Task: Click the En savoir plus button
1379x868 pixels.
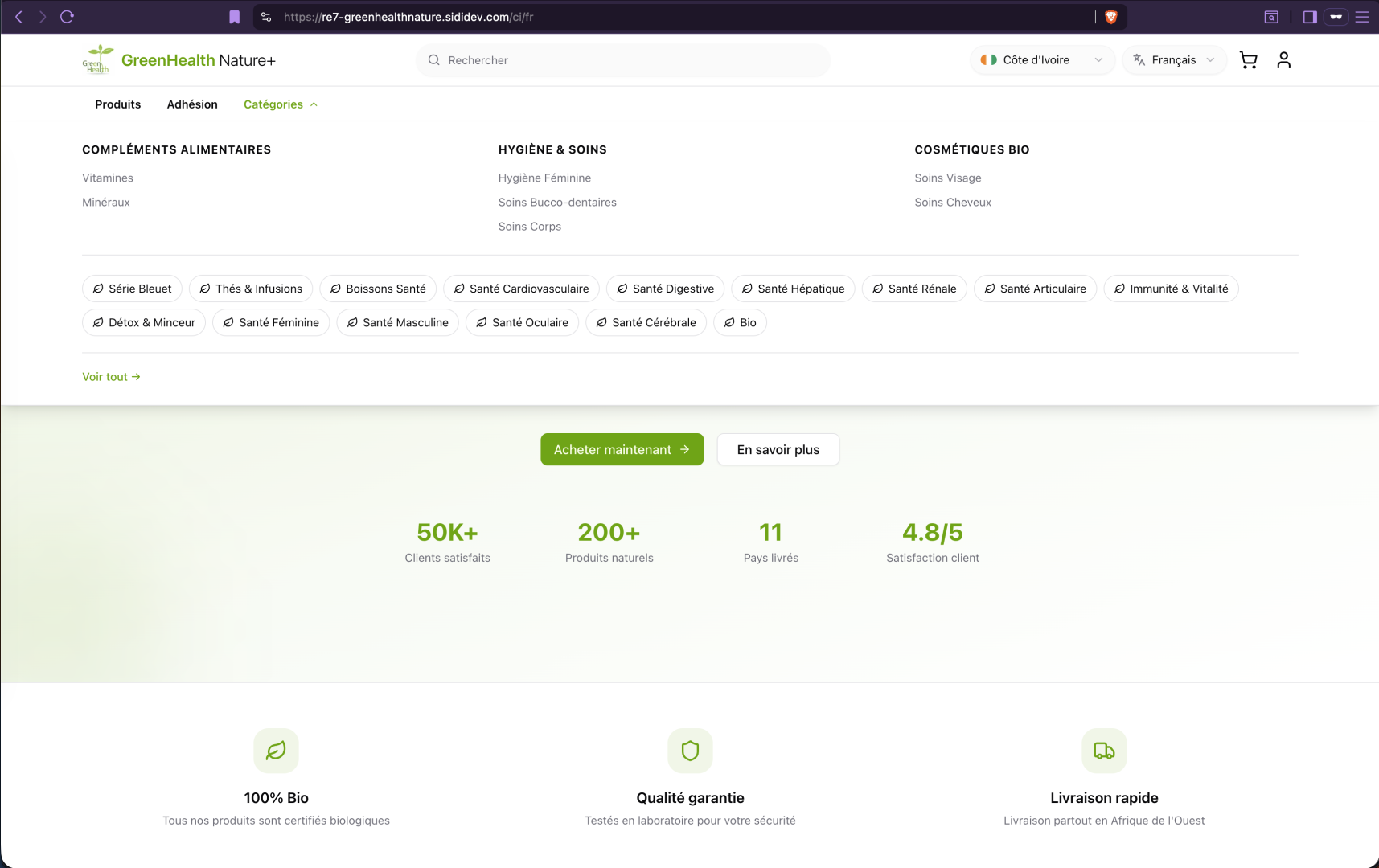Action: (778, 449)
